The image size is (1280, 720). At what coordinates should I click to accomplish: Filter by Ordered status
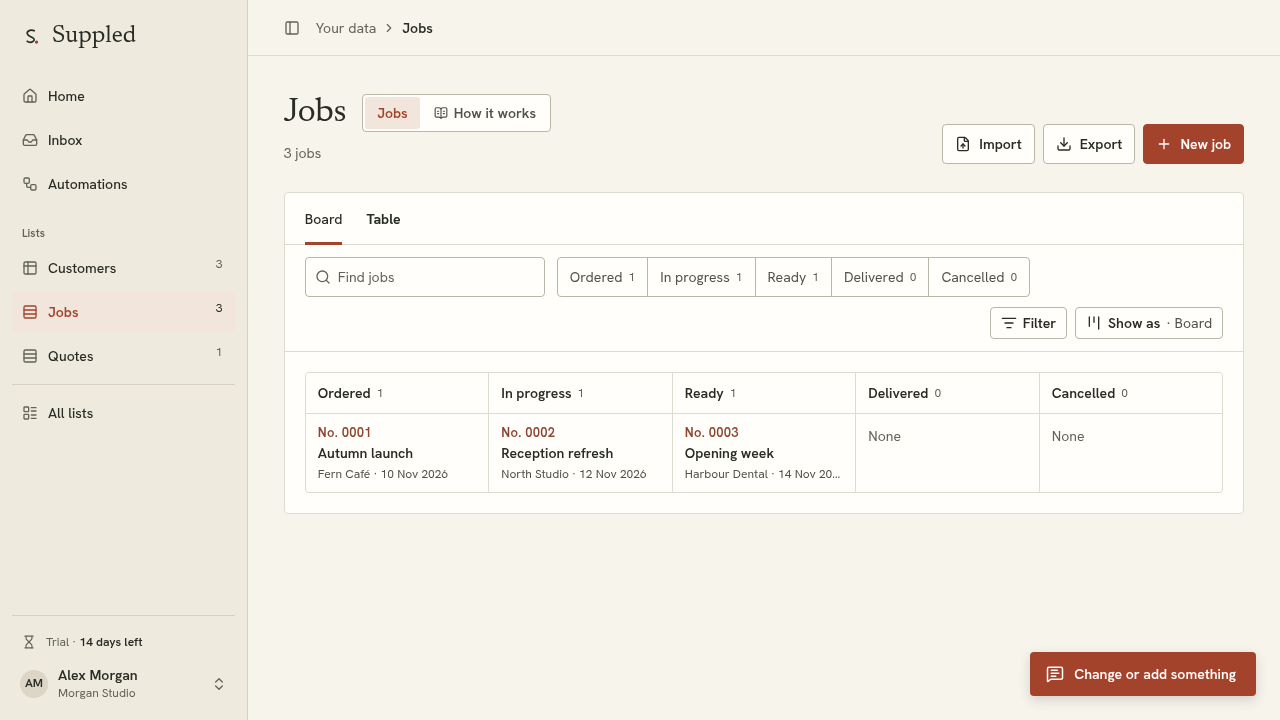pos(602,277)
